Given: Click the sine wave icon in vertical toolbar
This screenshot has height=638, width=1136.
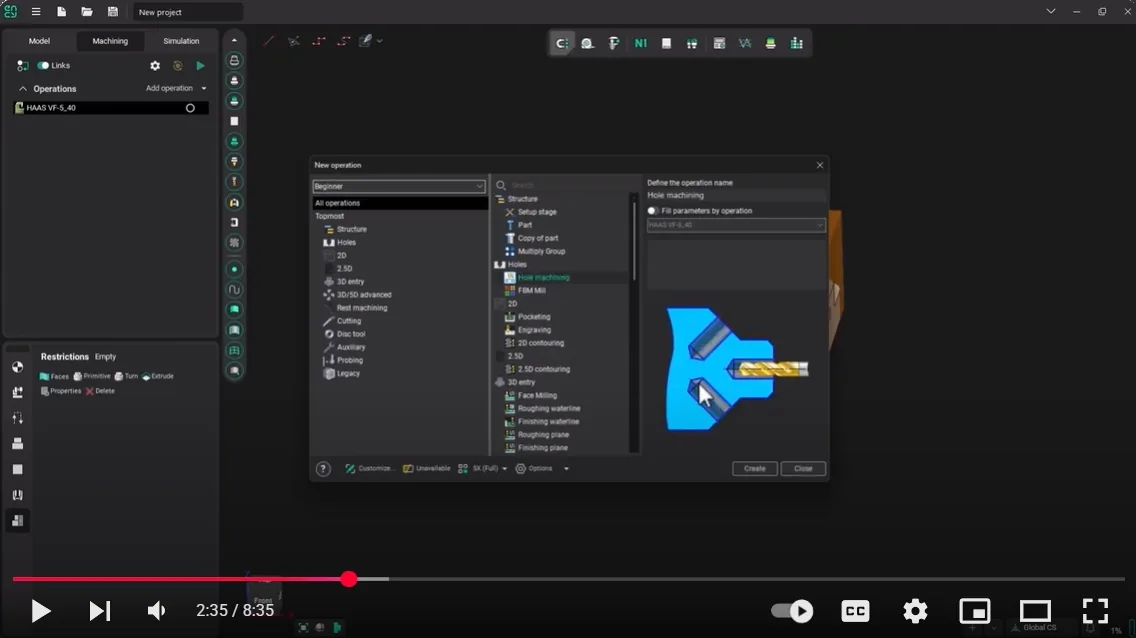Looking at the screenshot, I should [x=234, y=290].
